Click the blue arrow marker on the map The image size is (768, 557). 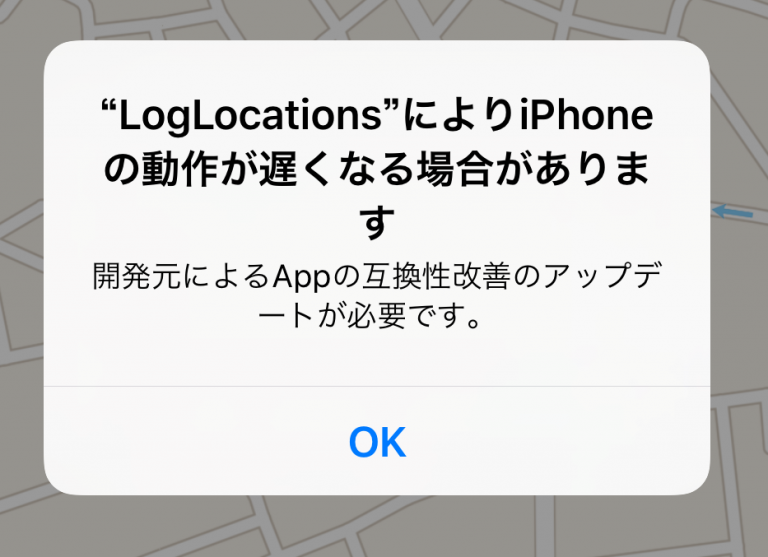point(732,212)
